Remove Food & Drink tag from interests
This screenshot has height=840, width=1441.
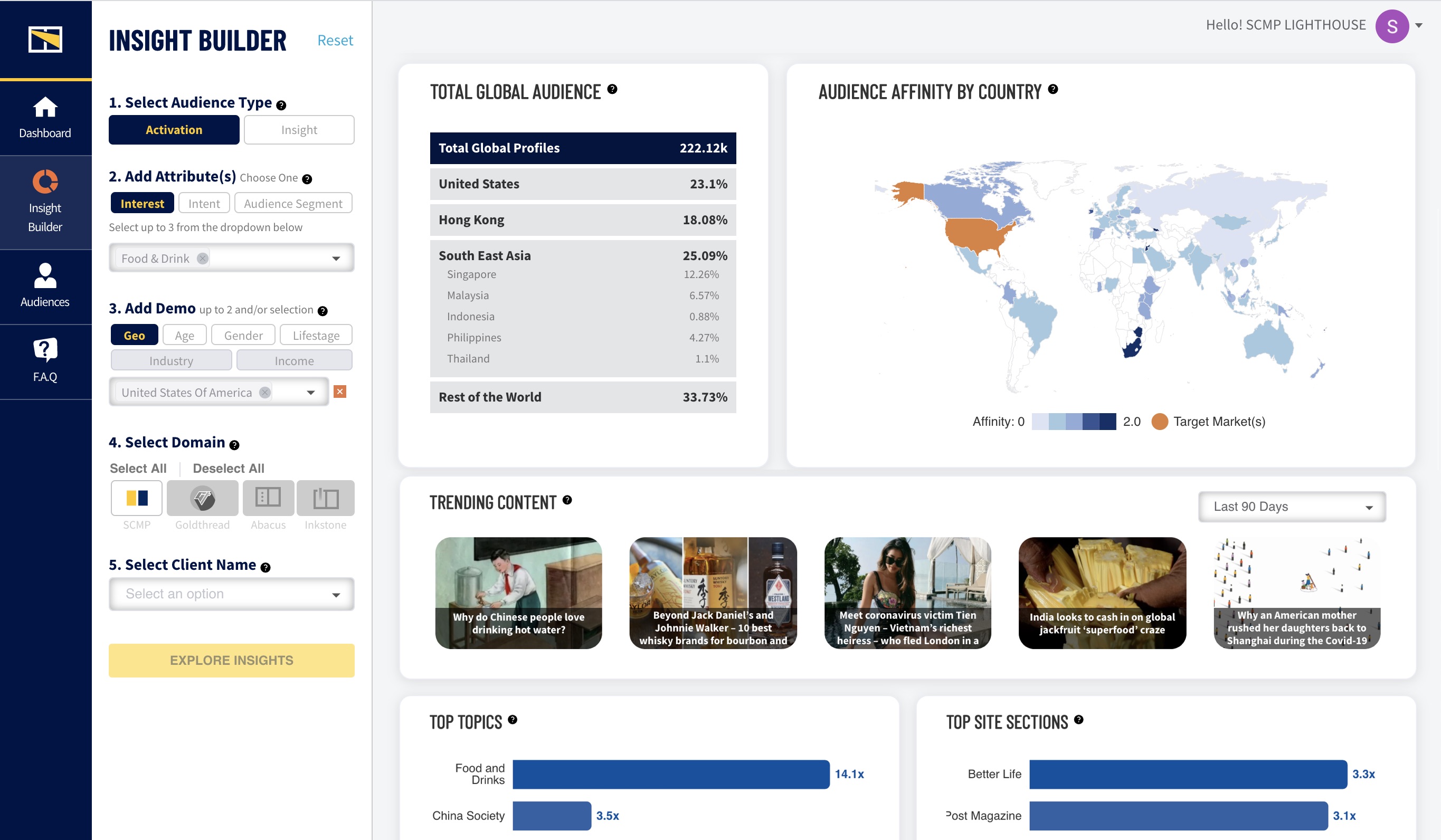point(203,259)
